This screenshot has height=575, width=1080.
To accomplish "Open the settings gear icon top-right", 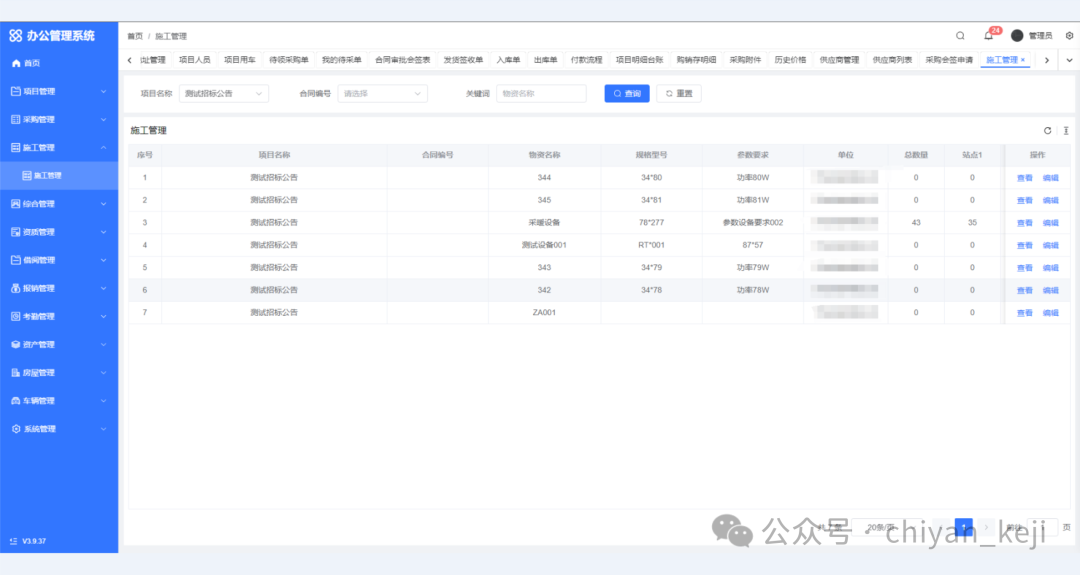I will click(x=1069, y=35).
